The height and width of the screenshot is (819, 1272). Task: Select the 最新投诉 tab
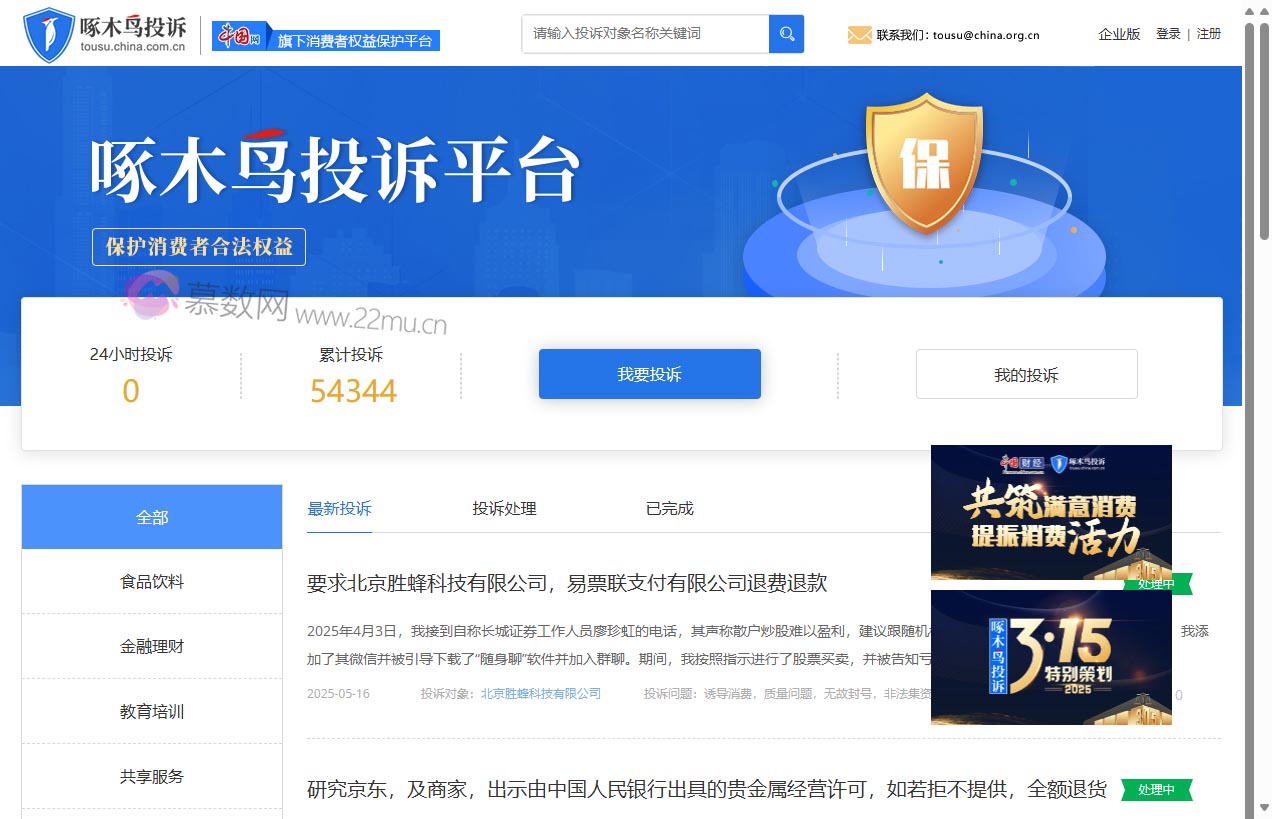(x=339, y=509)
